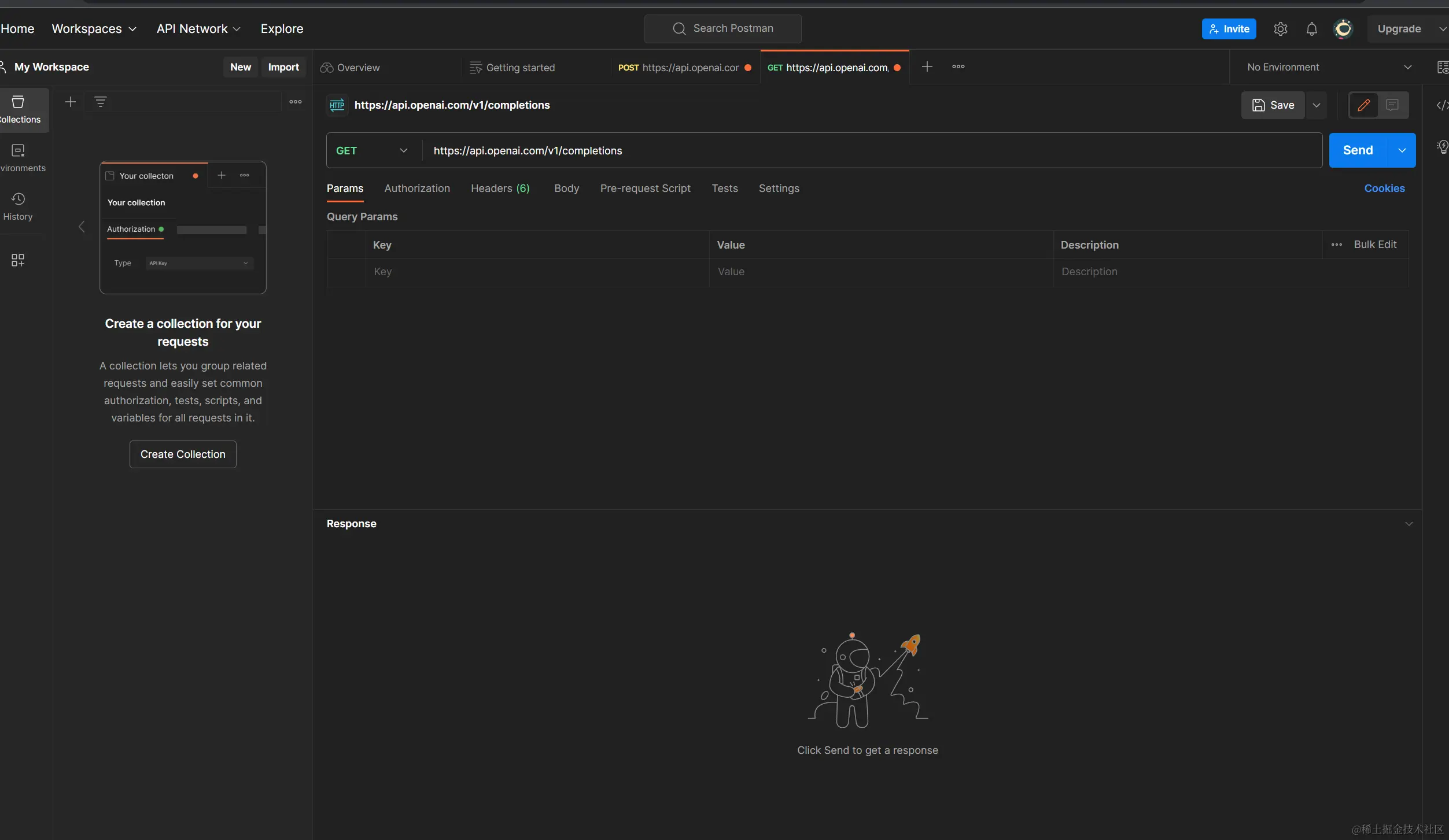
Task: Focus the Search Postman field
Action: tap(722, 29)
